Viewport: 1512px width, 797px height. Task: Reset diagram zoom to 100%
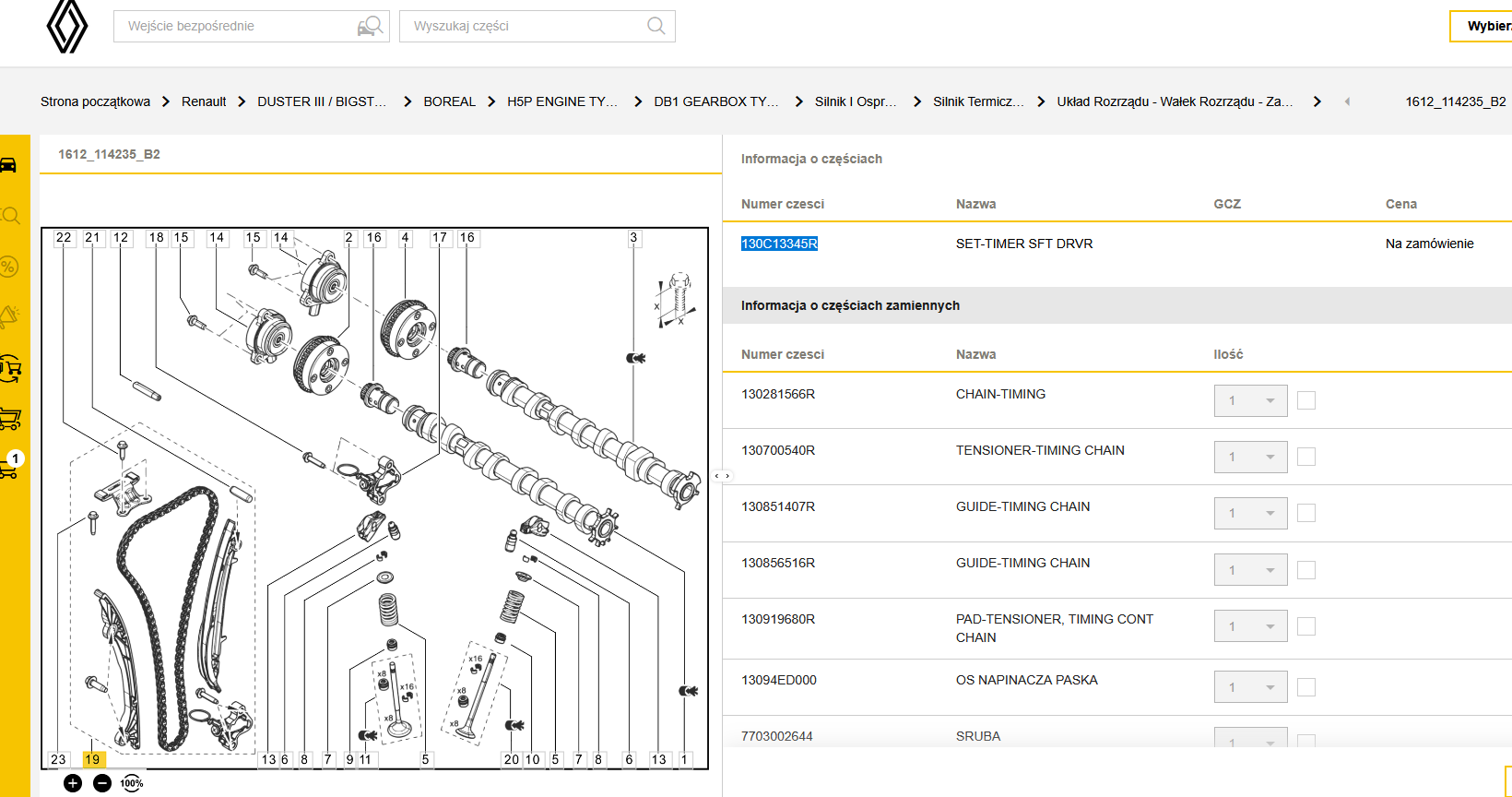(132, 783)
